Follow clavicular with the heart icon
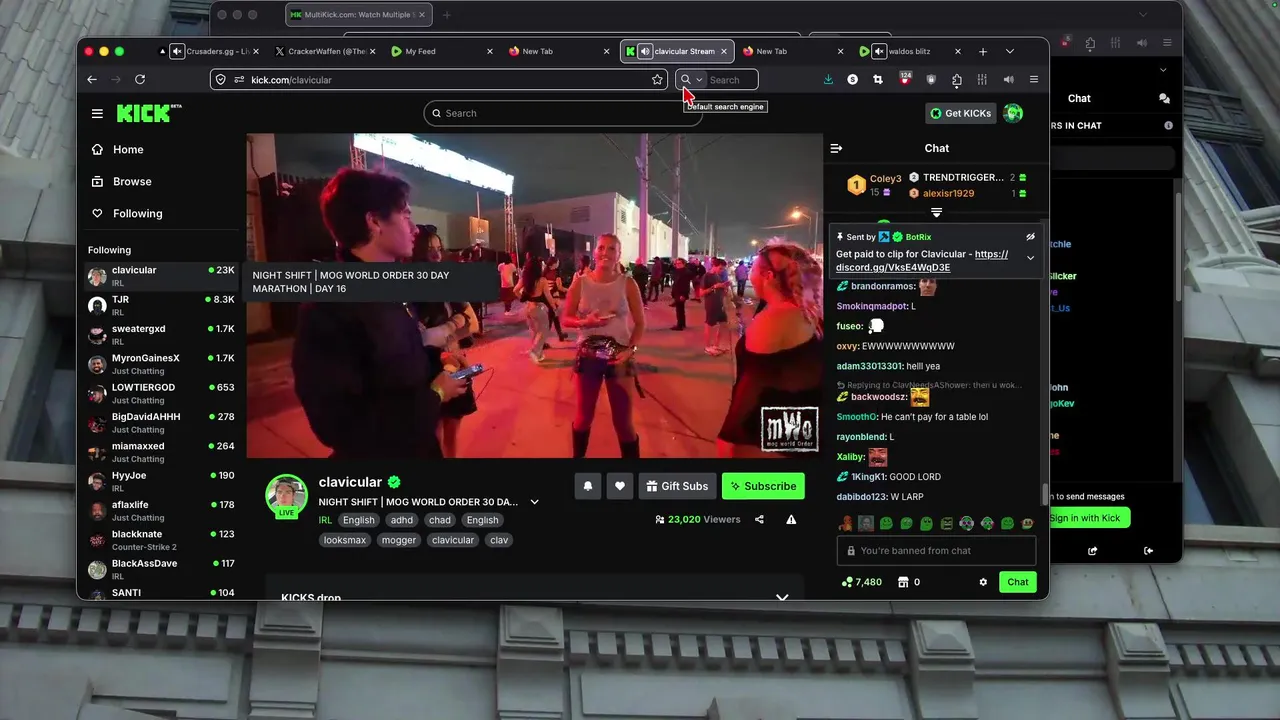1280x720 pixels. (x=620, y=486)
